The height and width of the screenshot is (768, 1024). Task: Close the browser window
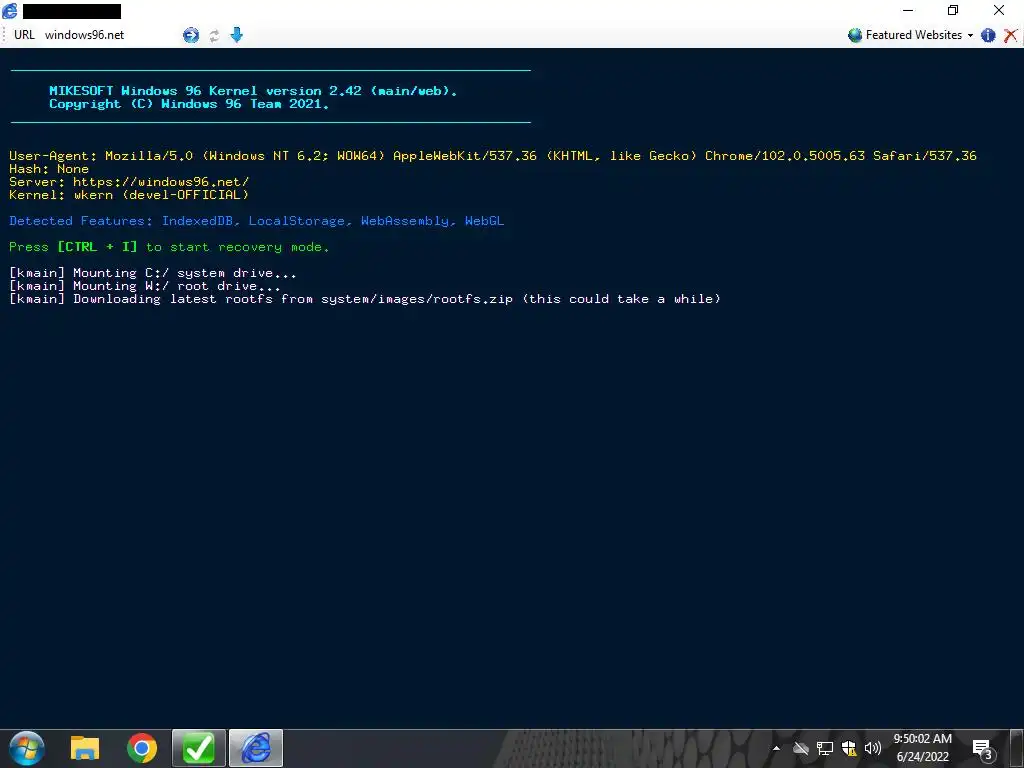coord(999,10)
